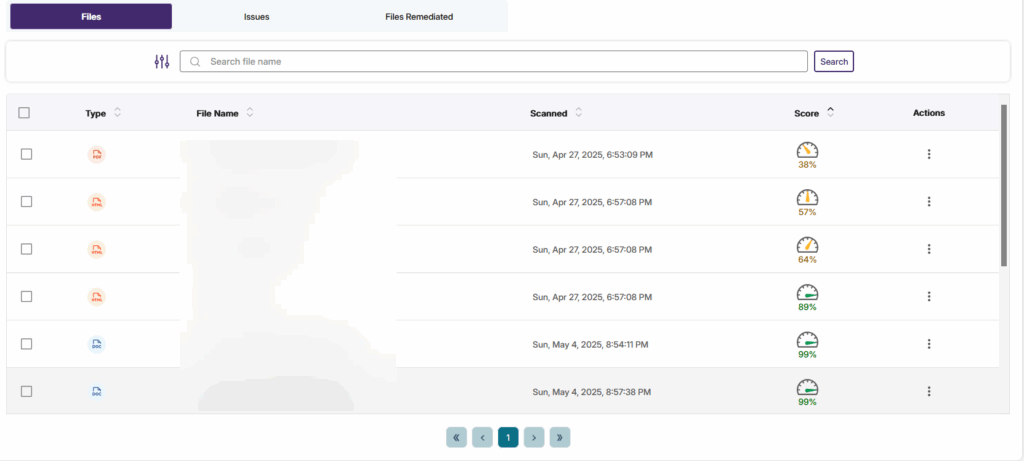
Task: Click DOC file icon in 8:54:11 PM row
Action: coord(97,344)
